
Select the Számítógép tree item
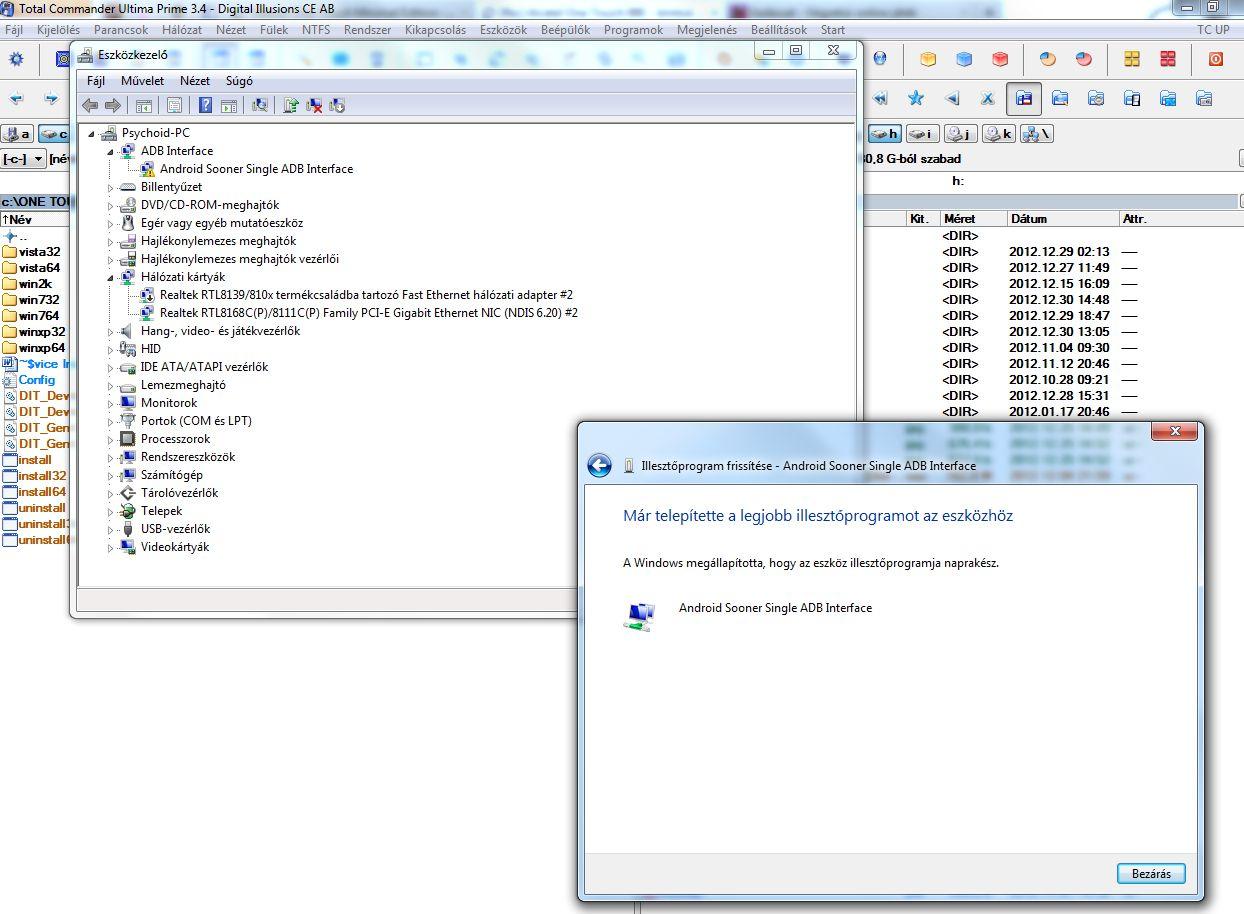[x=171, y=475]
